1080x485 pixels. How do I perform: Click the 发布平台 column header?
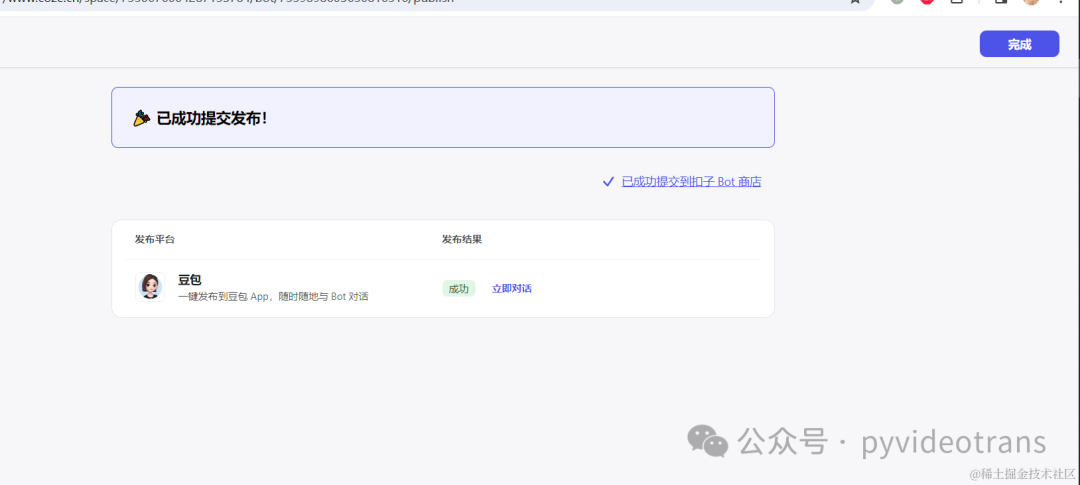coord(155,239)
